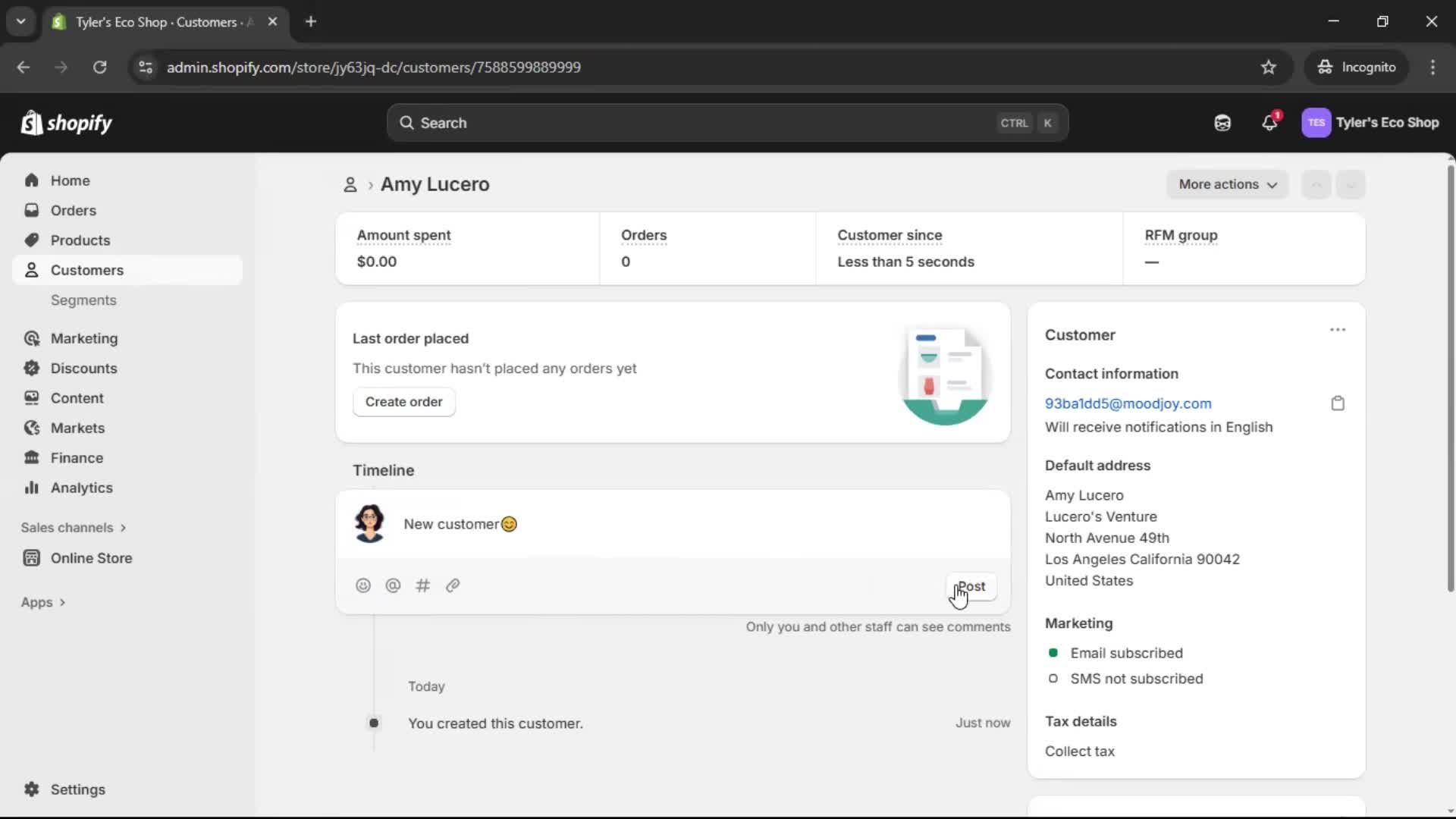Expand the Sales channels section

[73, 527]
